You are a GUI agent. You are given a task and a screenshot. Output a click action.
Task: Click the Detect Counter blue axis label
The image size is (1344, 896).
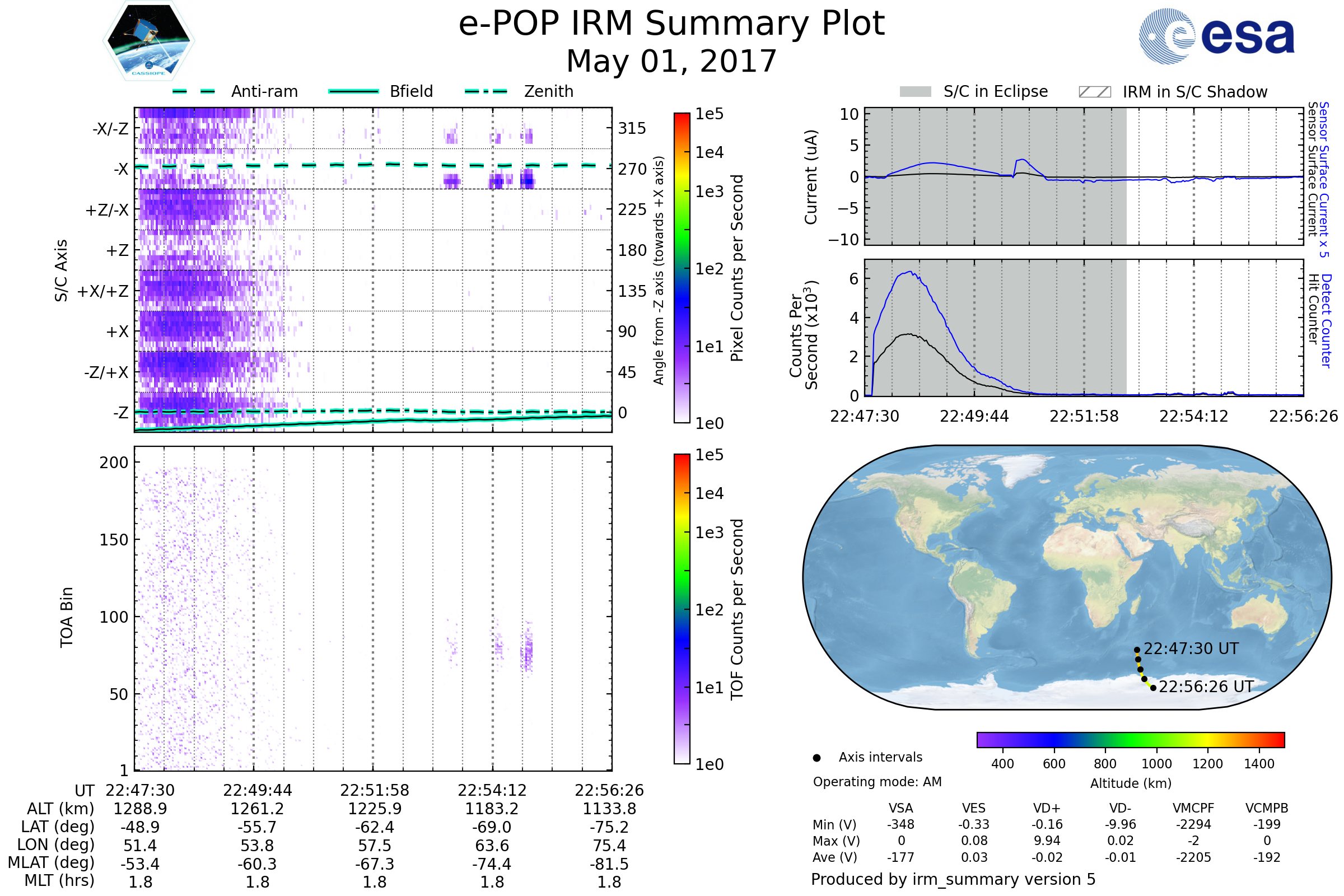1326,321
